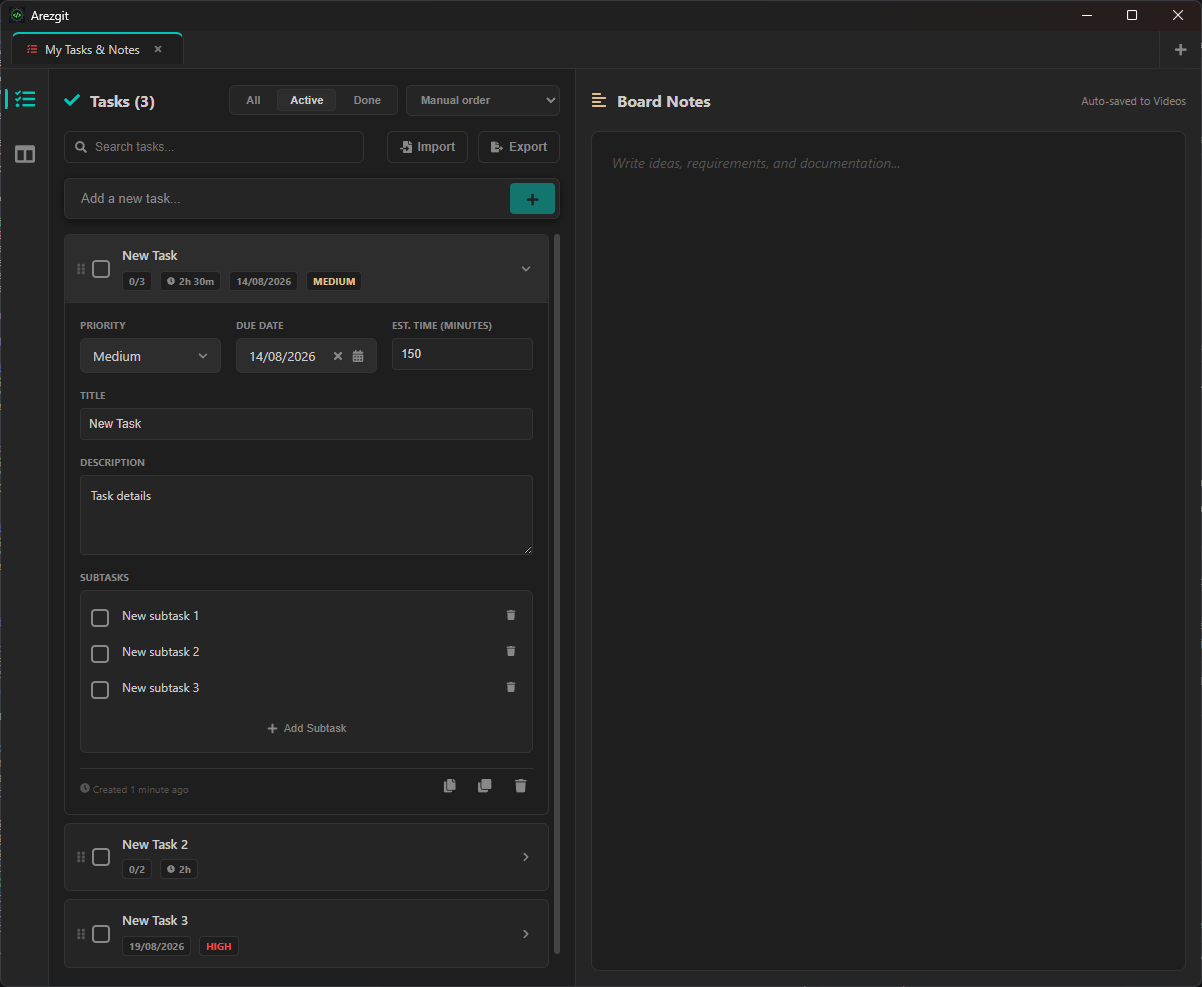The image size is (1202, 987).
Task: Mark New Task as complete
Action: point(101,269)
